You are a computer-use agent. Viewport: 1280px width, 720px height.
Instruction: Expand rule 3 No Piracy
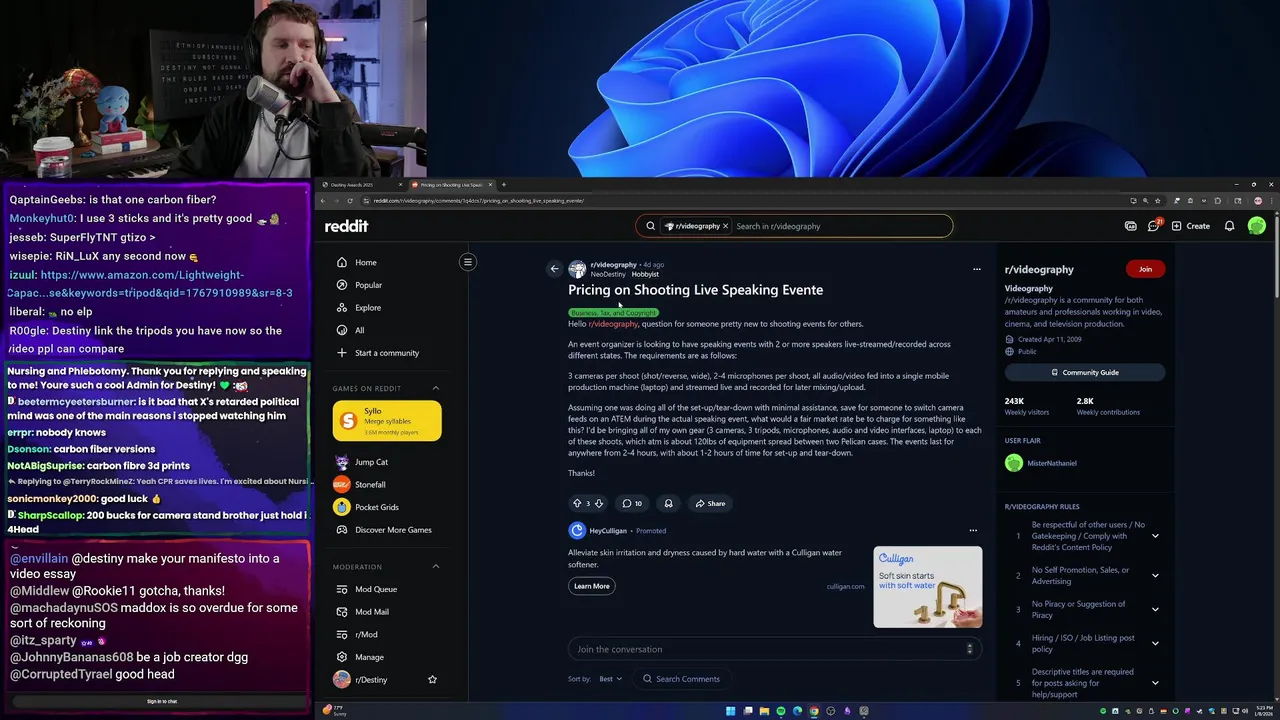tap(1155, 609)
